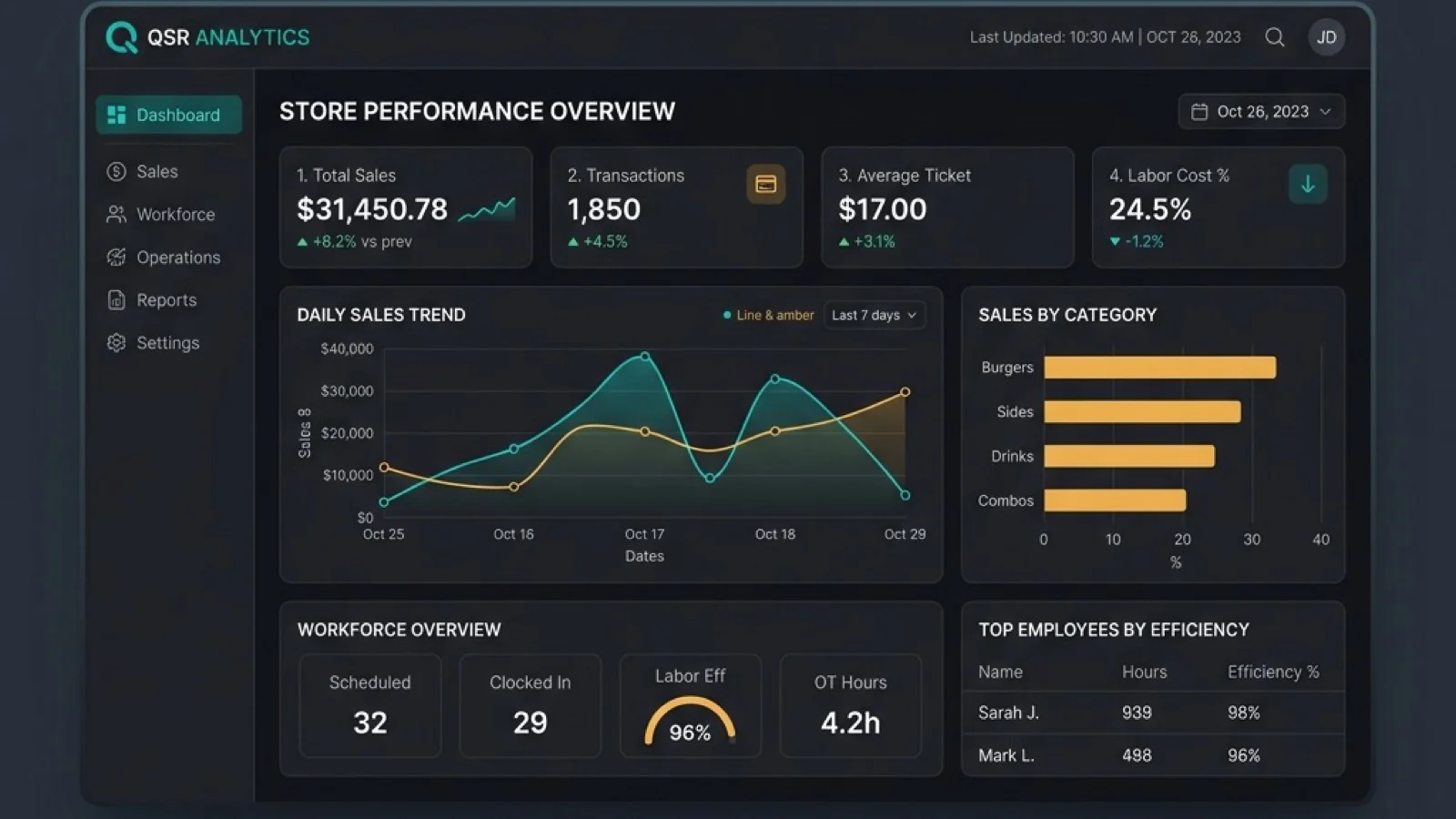Click the Operations icon in sidebar

[116, 257]
